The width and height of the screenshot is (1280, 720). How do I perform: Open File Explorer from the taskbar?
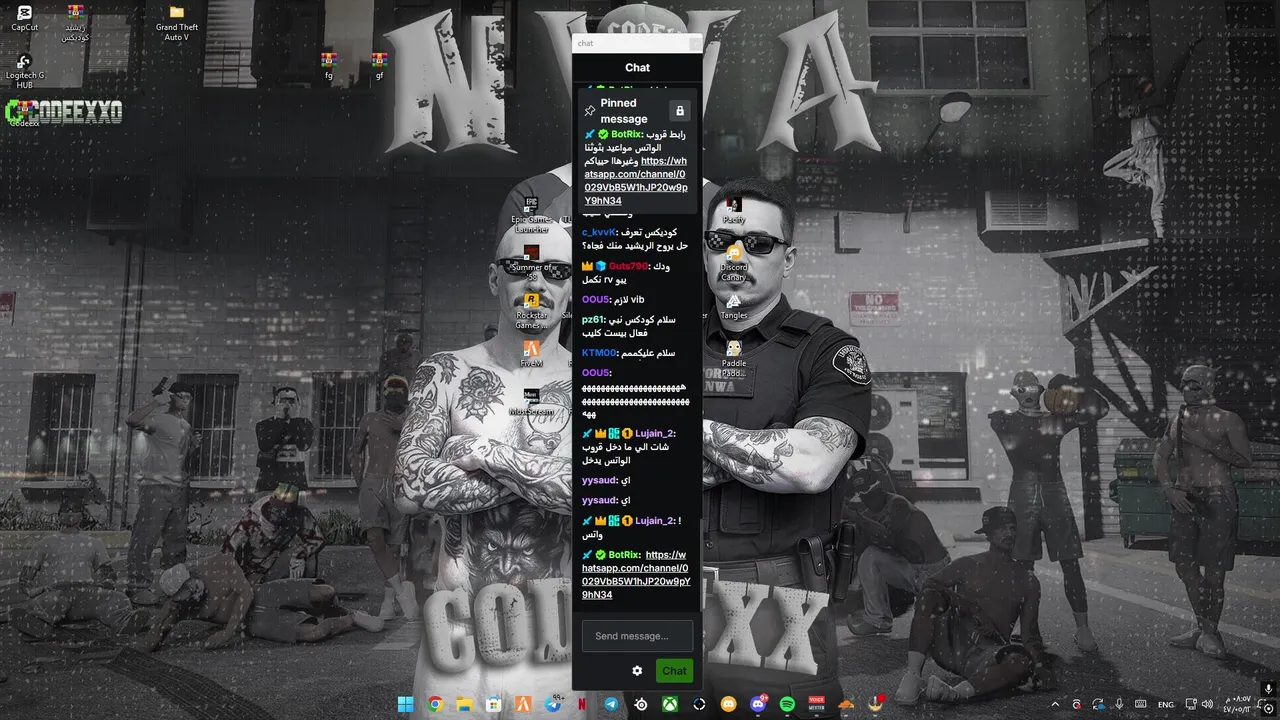[x=464, y=704]
